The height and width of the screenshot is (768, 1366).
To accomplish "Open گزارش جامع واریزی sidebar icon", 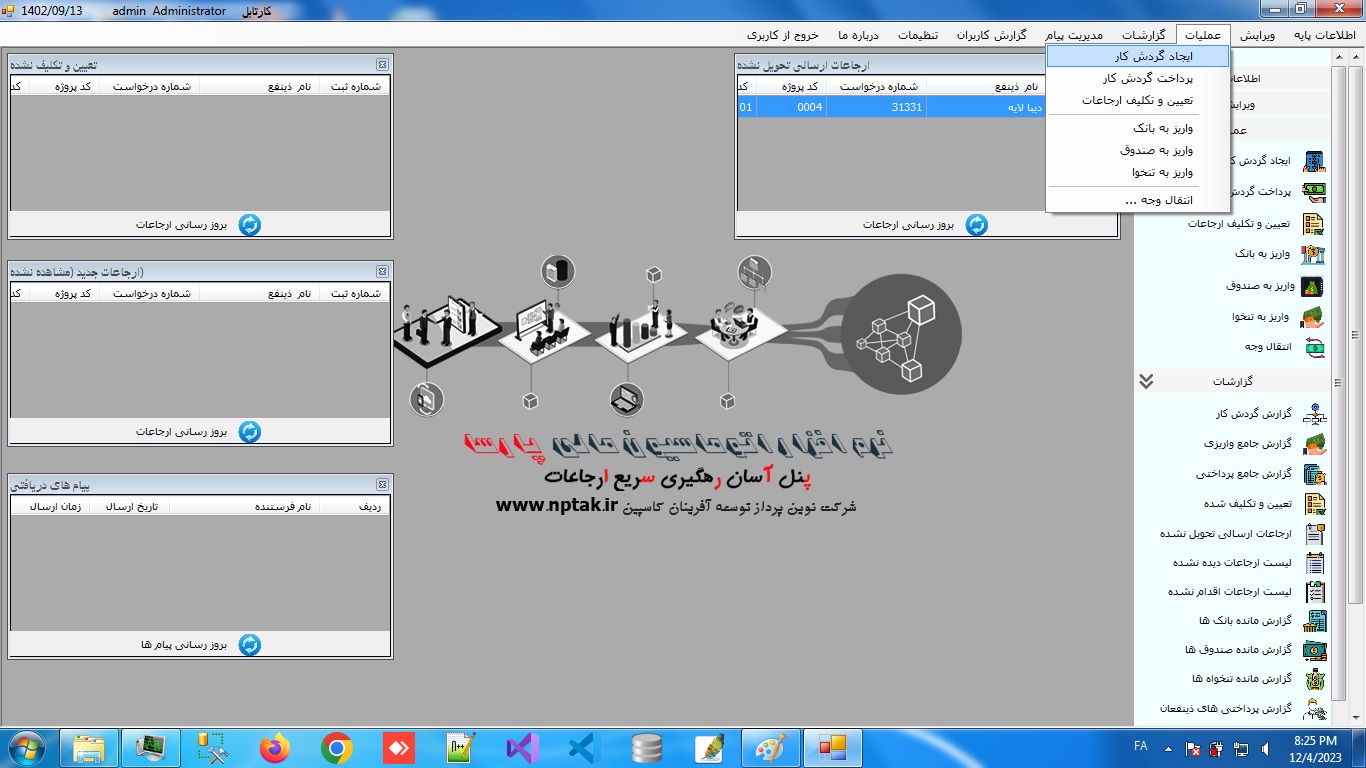I will [1313, 444].
